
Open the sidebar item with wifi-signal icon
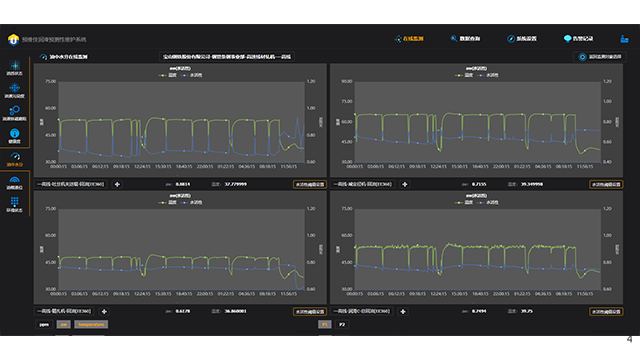tap(15, 182)
